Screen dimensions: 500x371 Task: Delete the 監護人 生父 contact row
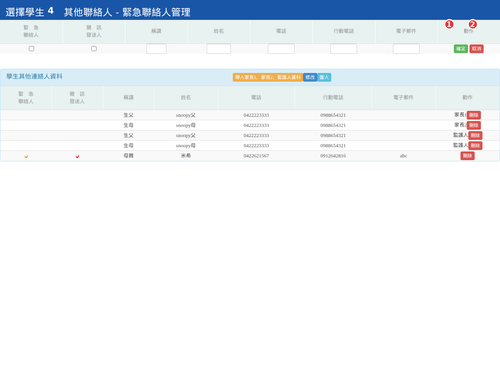[x=475, y=135]
